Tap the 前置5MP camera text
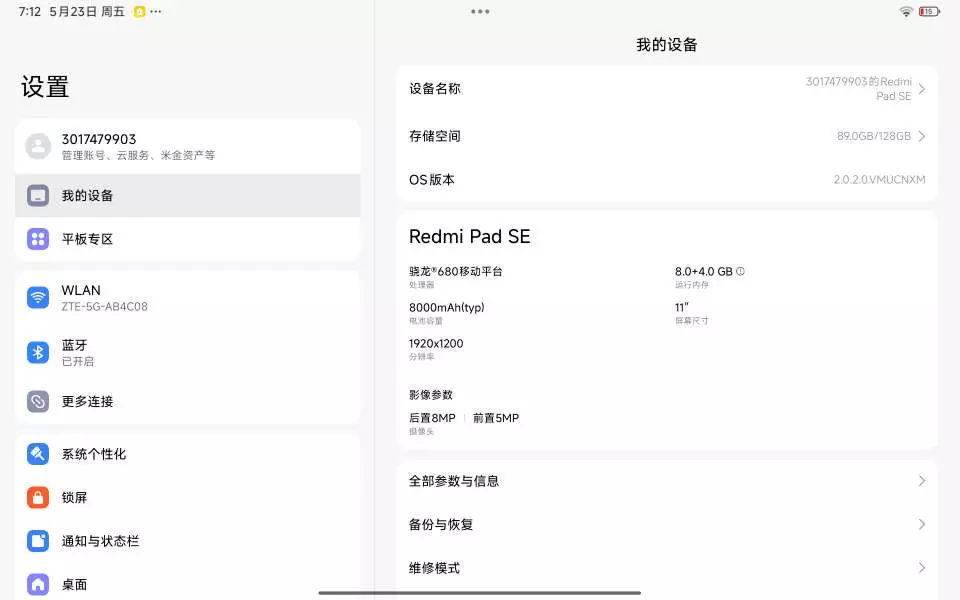This screenshot has height=600, width=960. click(496, 418)
